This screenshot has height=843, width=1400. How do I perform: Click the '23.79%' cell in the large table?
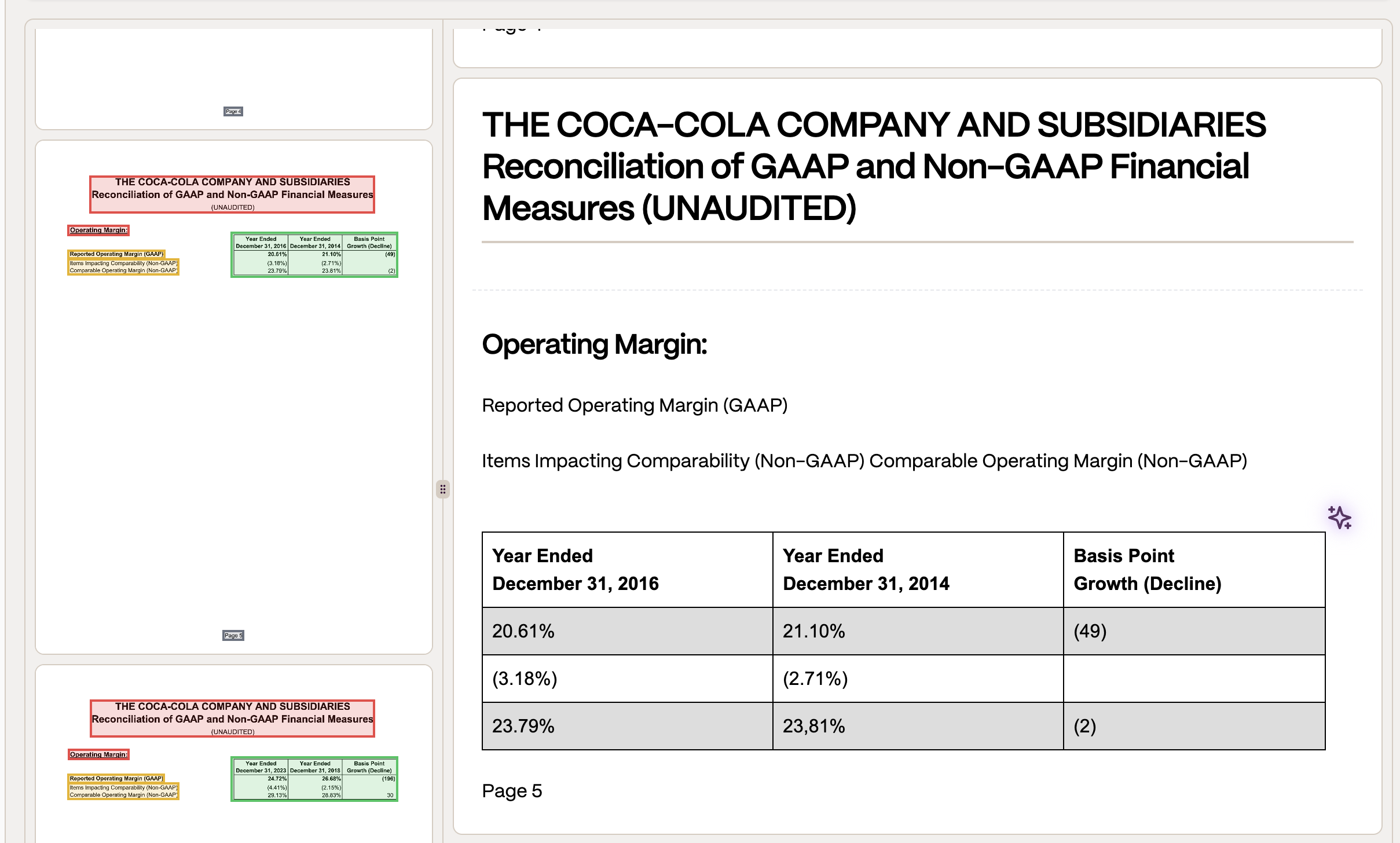point(628,726)
